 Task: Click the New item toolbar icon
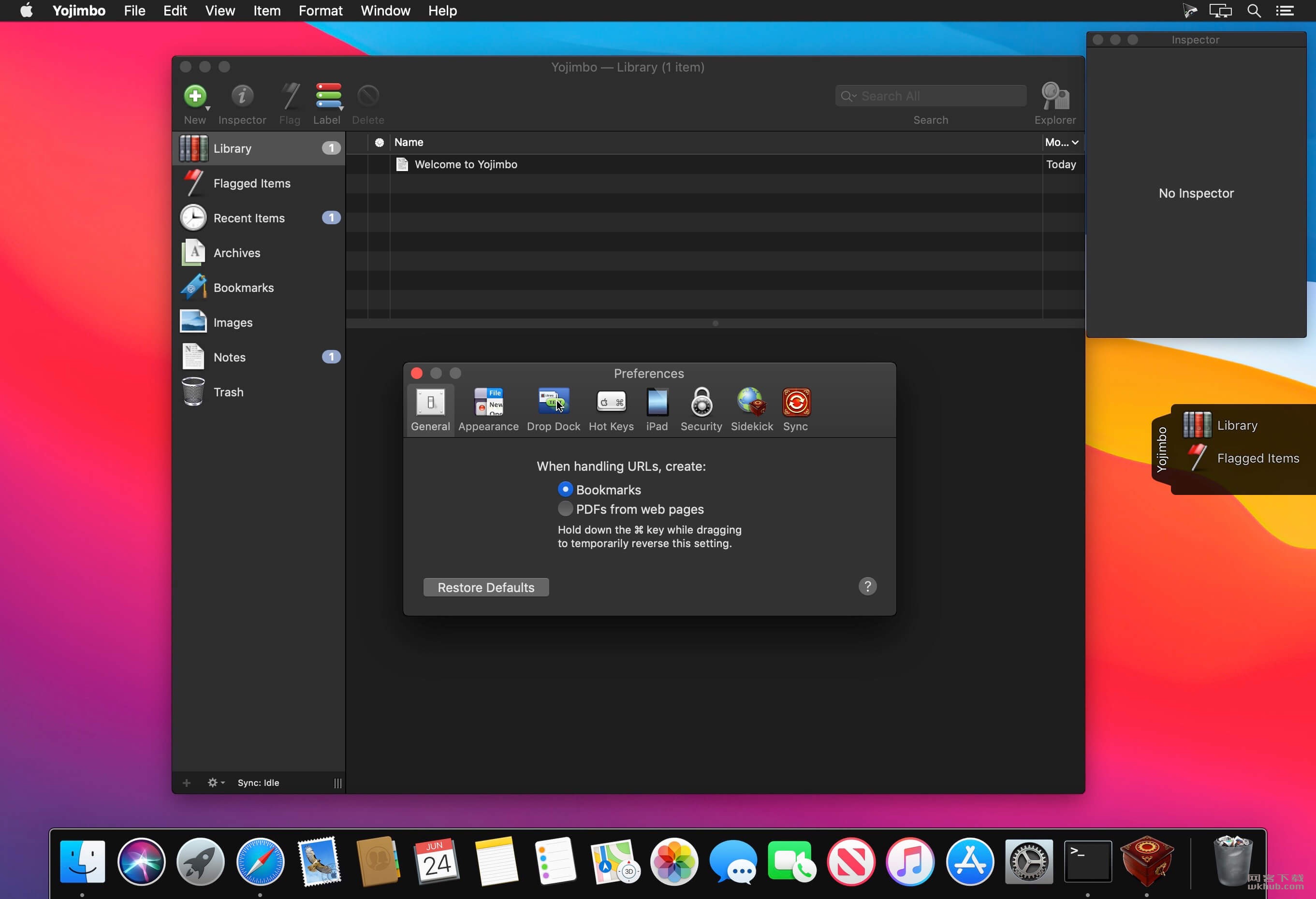click(x=195, y=97)
